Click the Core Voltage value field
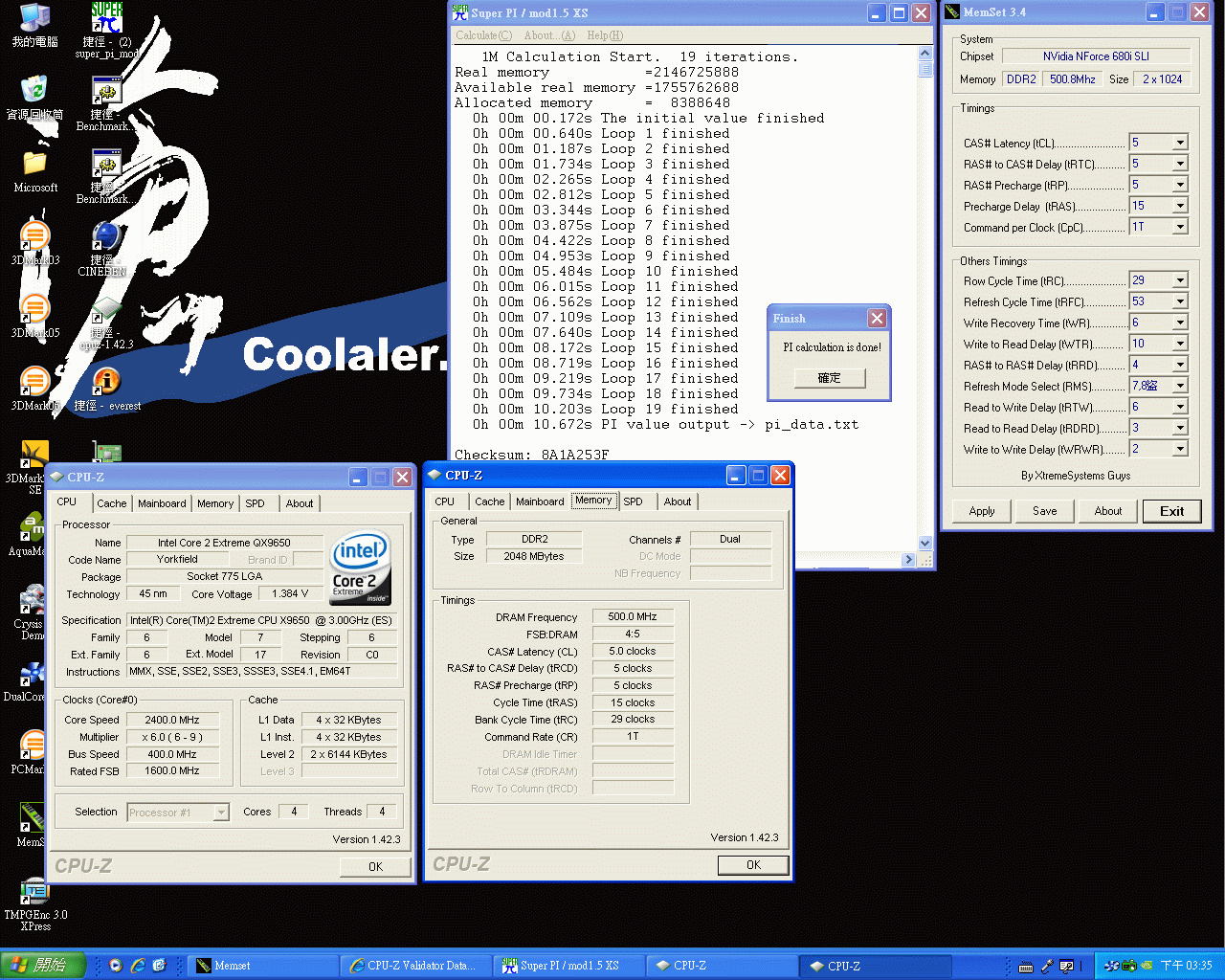 tap(291, 594)
